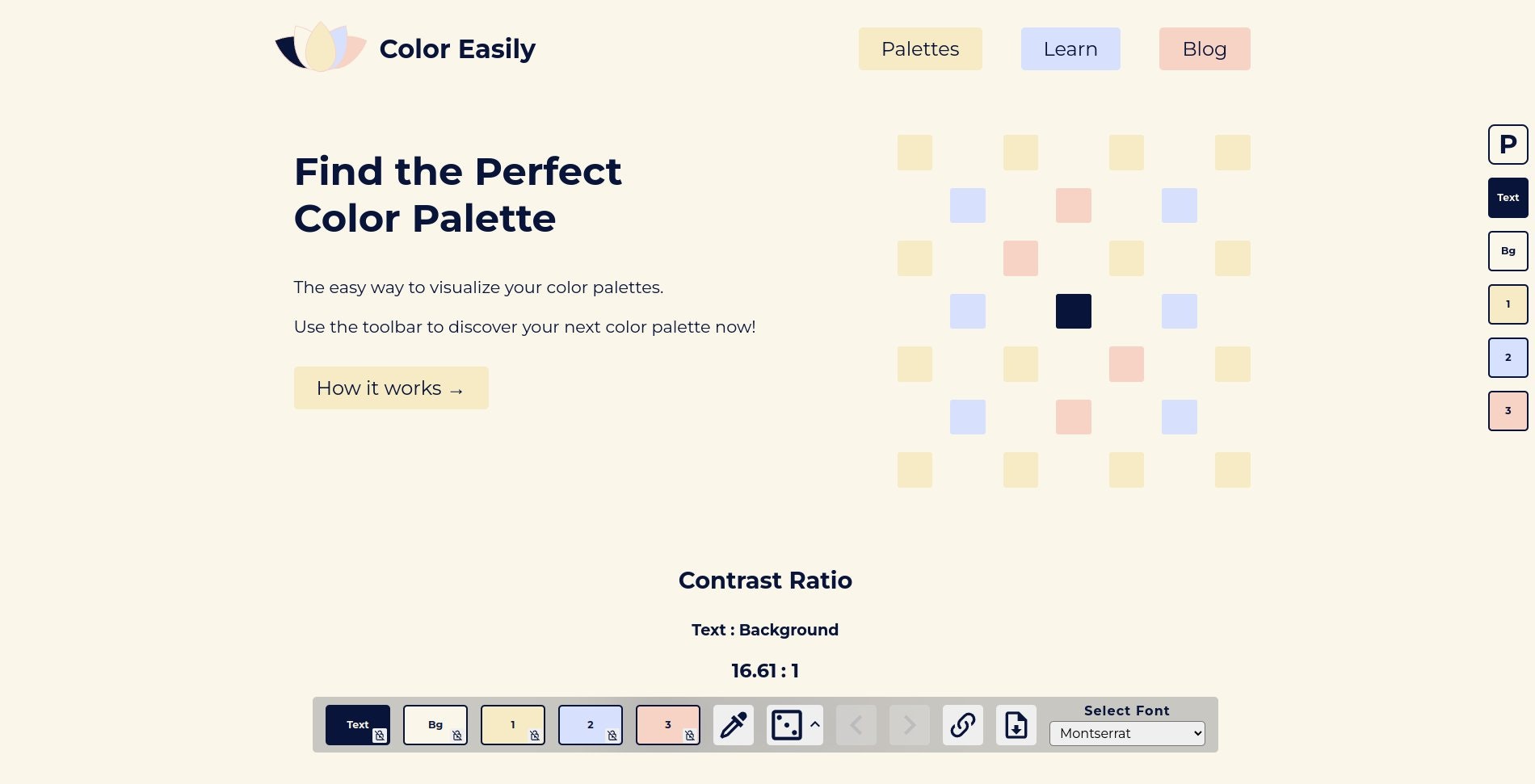The height and width of the screenshot is (784, 1535).
Task: Open the Palettes menu item
Action: point(920,49)
